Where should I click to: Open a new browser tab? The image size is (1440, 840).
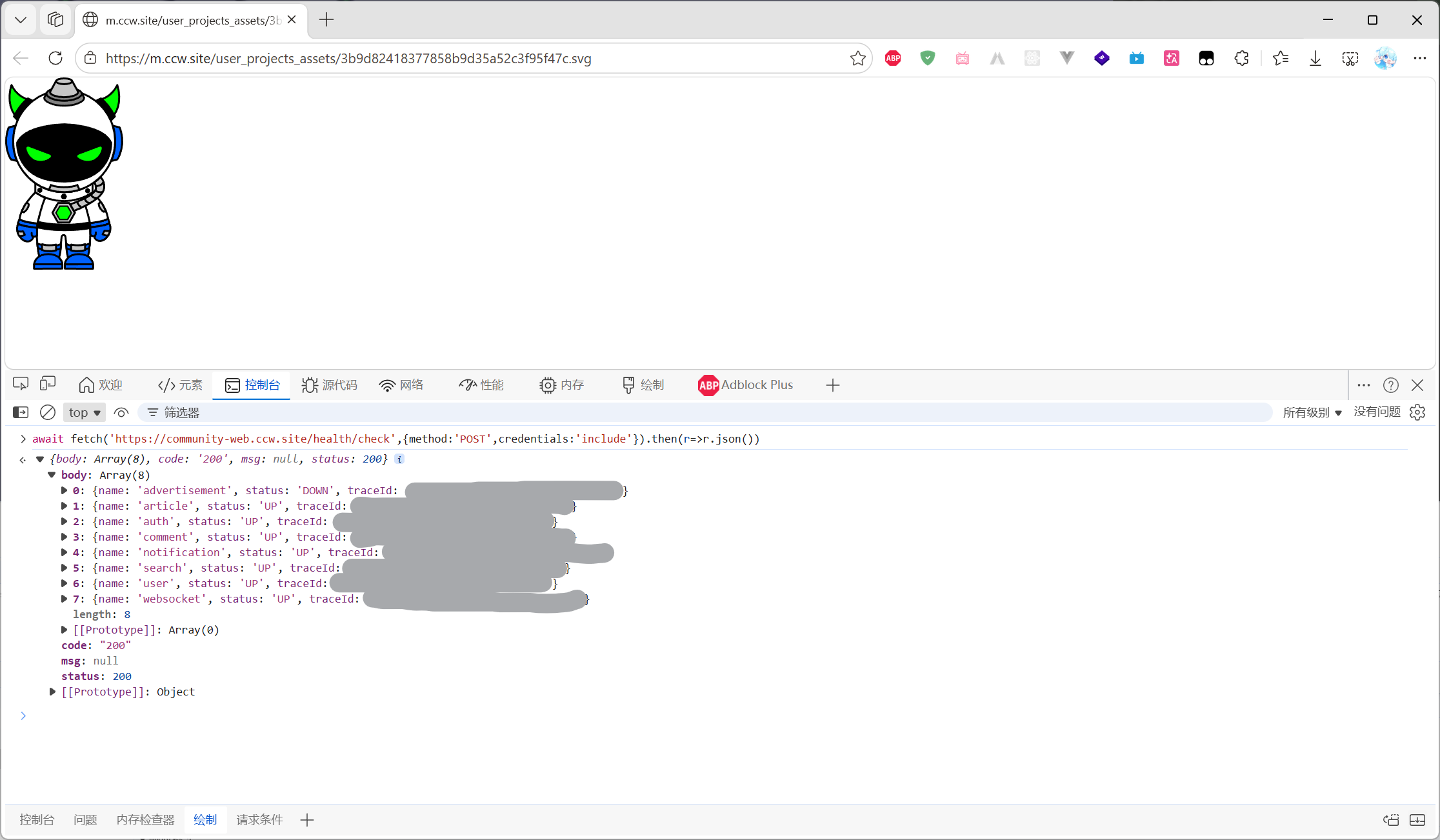pos(326,20)
